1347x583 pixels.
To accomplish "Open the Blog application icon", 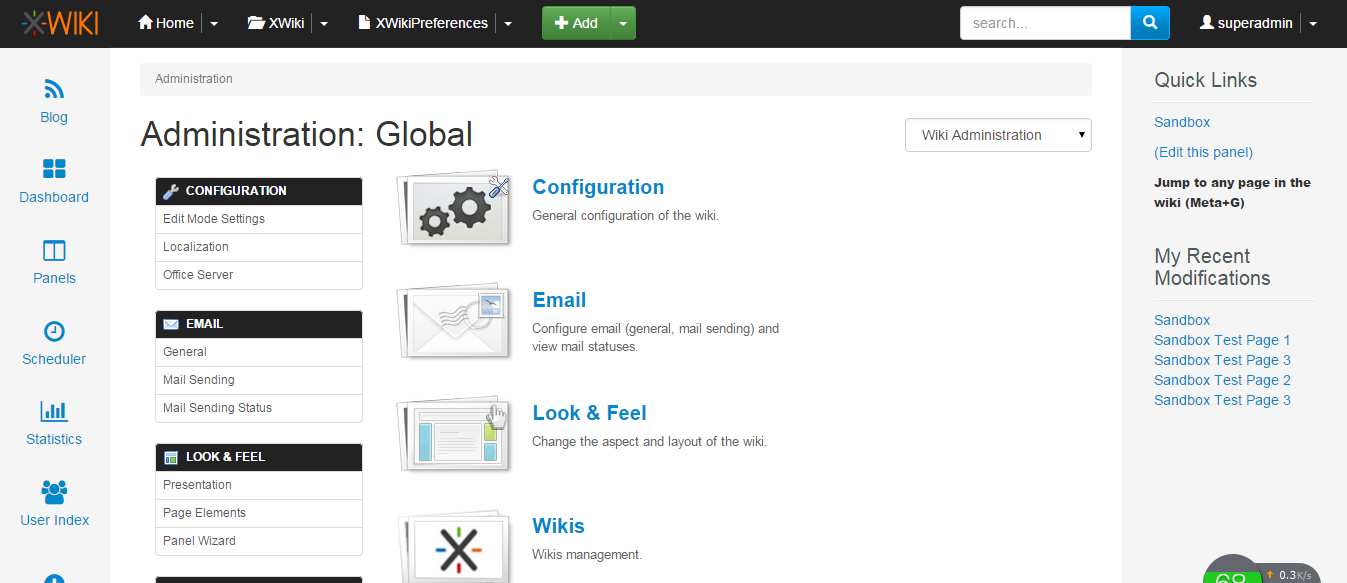I will pyautogui.click(x=54, y=90).
